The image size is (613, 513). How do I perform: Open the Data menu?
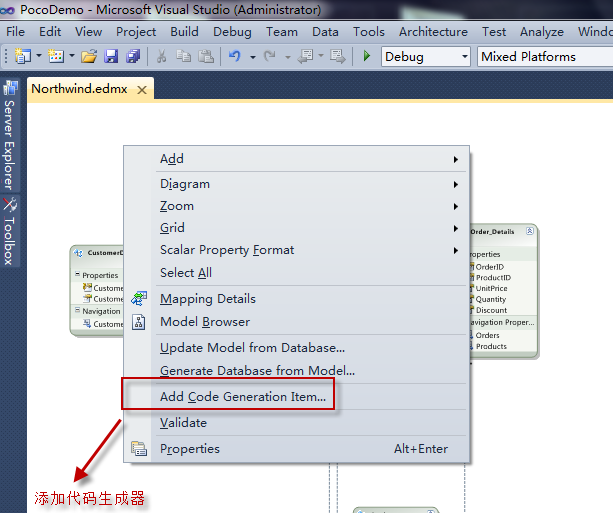click(x=325, y=32)
